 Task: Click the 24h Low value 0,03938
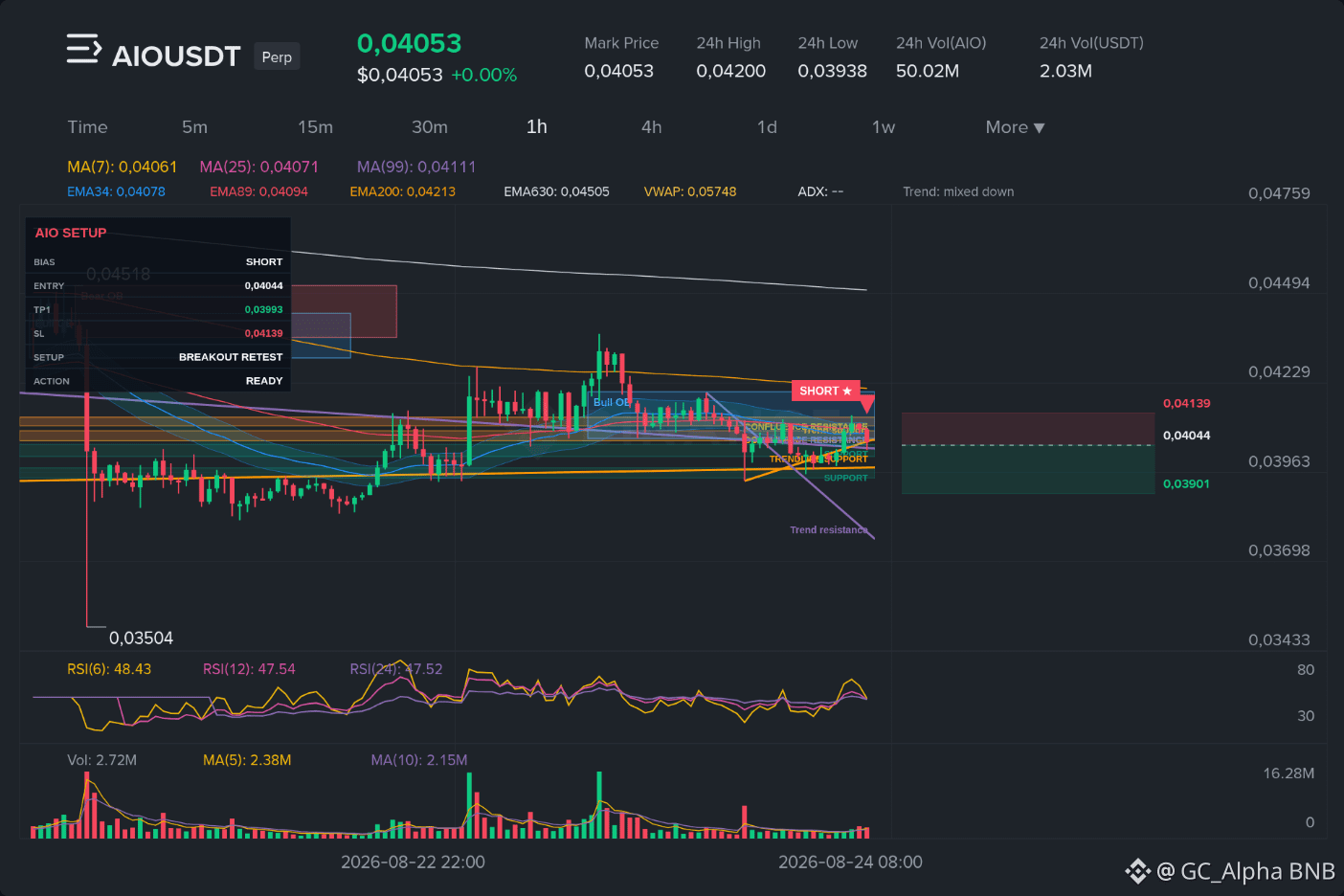click(833, 71)
